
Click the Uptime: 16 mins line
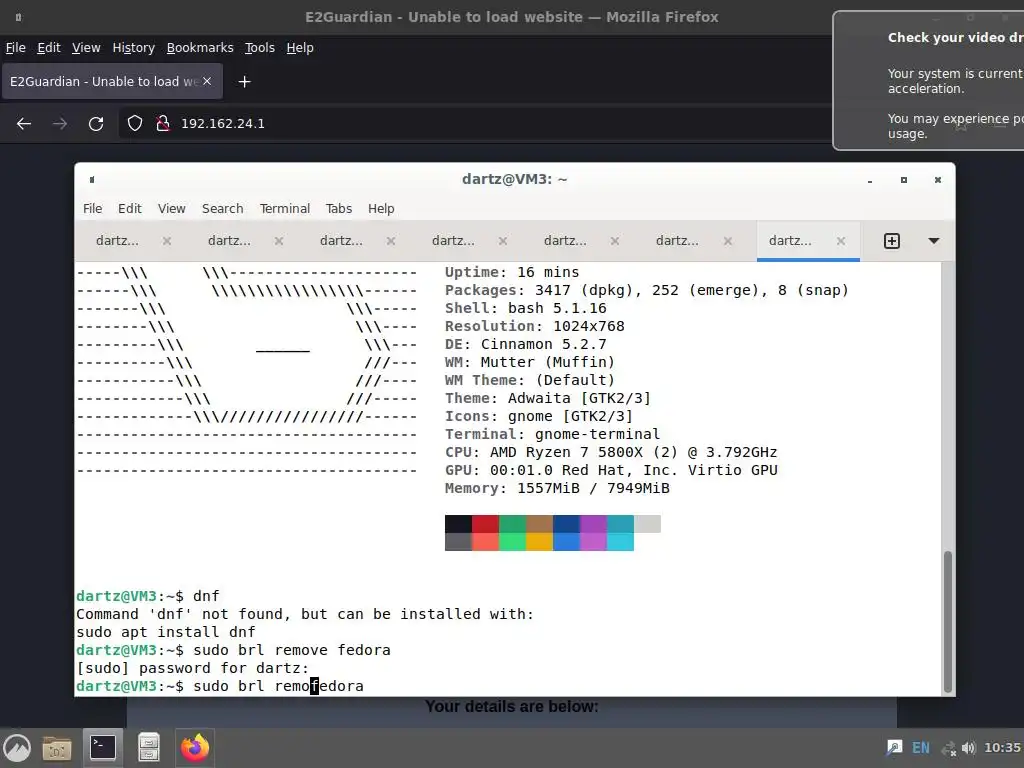tap(512, 272)
